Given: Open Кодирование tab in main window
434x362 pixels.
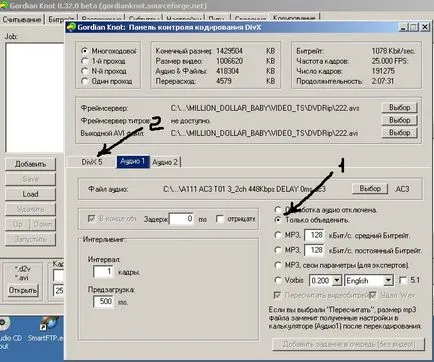Looking at the screenshot, I should pyautogui.click(x=295, y=17).
